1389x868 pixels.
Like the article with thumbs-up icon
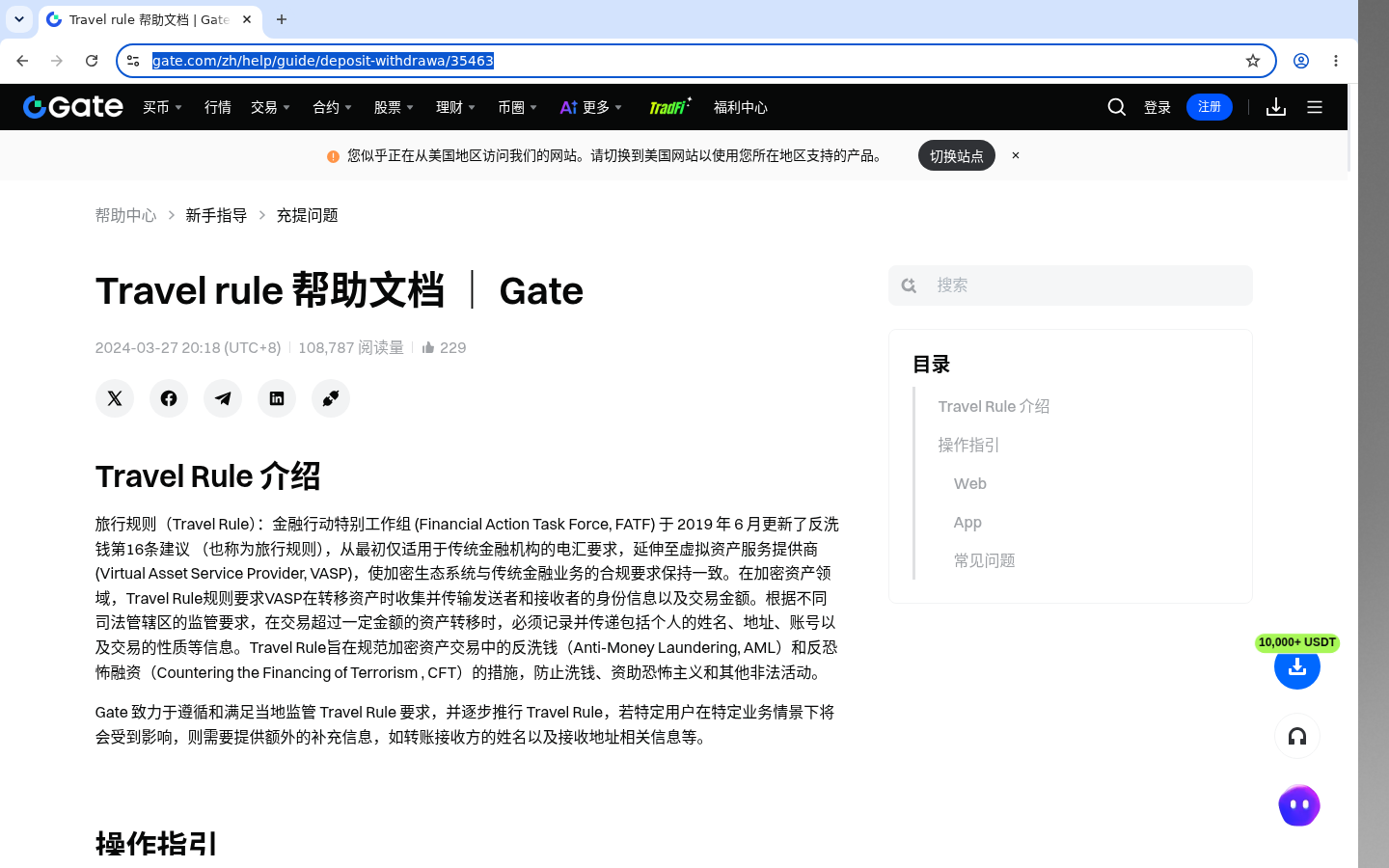[x=428, y=347]
